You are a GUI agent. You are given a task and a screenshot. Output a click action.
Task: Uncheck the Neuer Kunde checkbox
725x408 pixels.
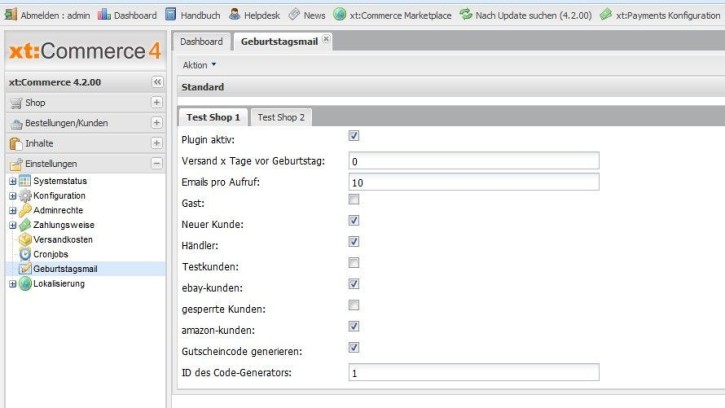click(354, 221)
